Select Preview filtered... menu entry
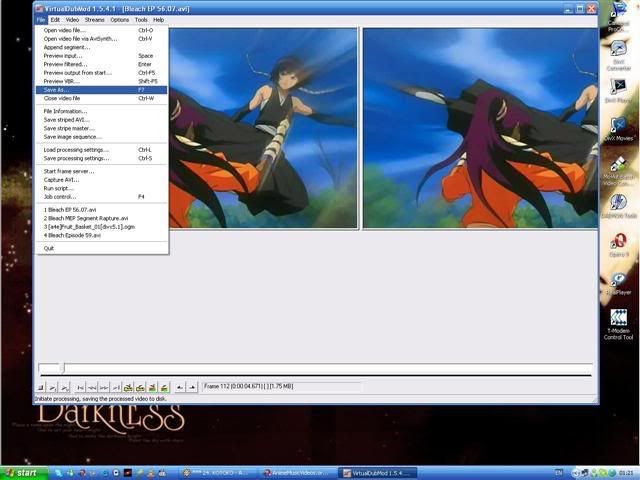 pos(102,64)
